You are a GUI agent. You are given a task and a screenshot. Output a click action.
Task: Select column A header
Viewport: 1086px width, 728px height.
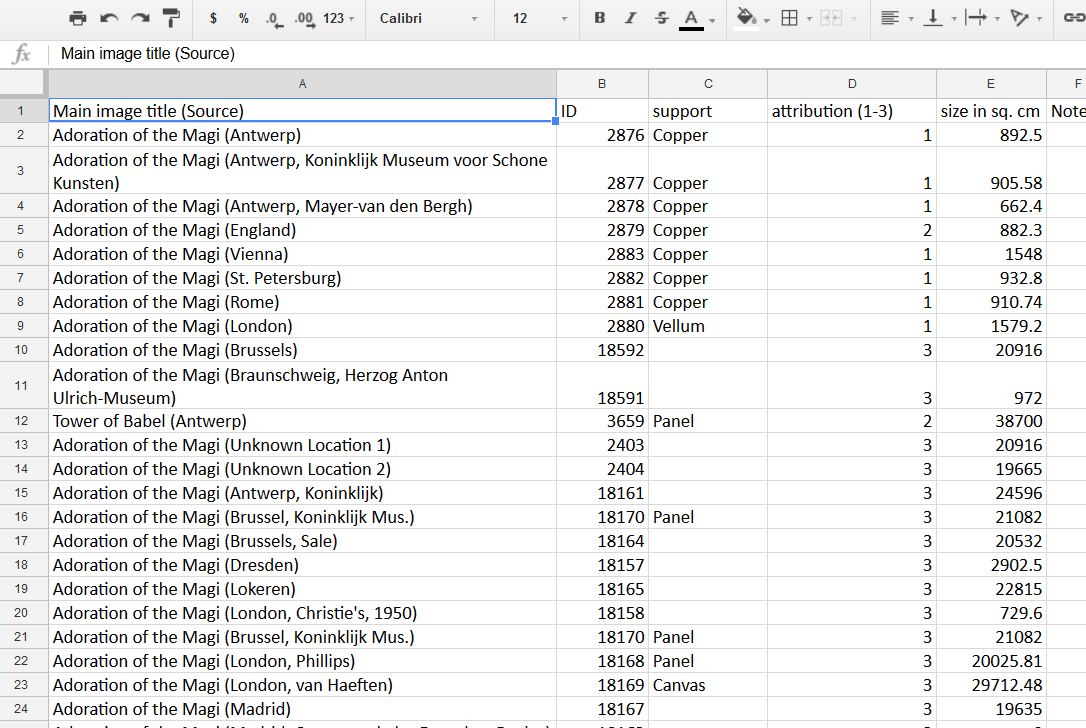[302, 84]
